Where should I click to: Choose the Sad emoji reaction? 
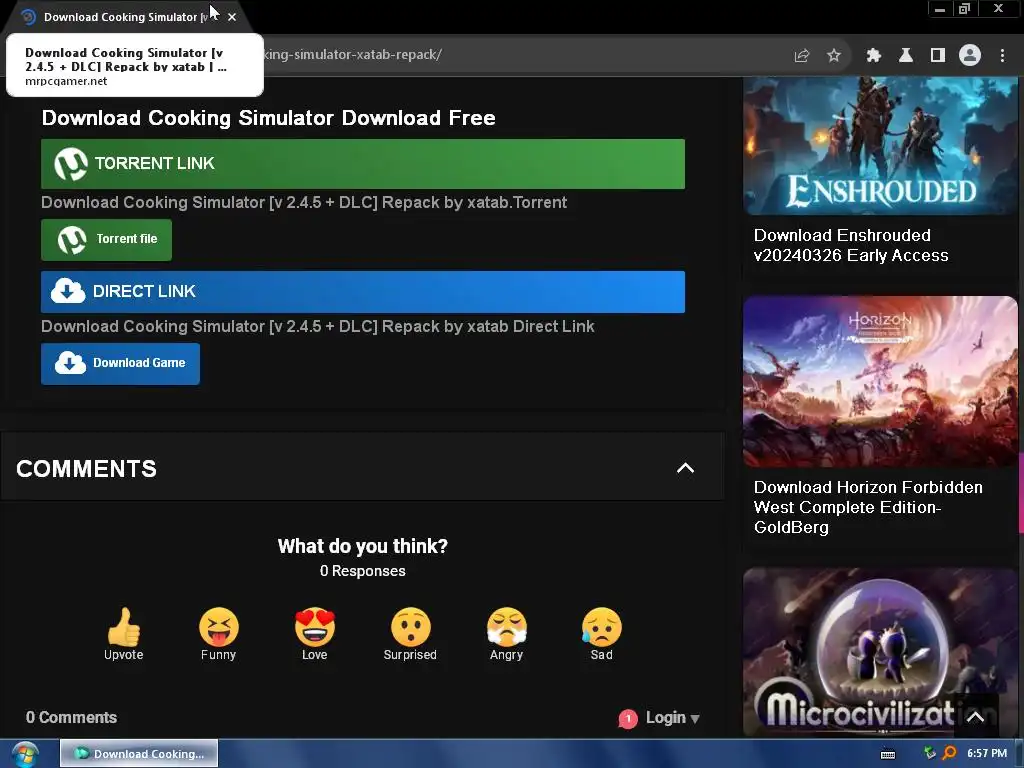[x=601, y=634]
